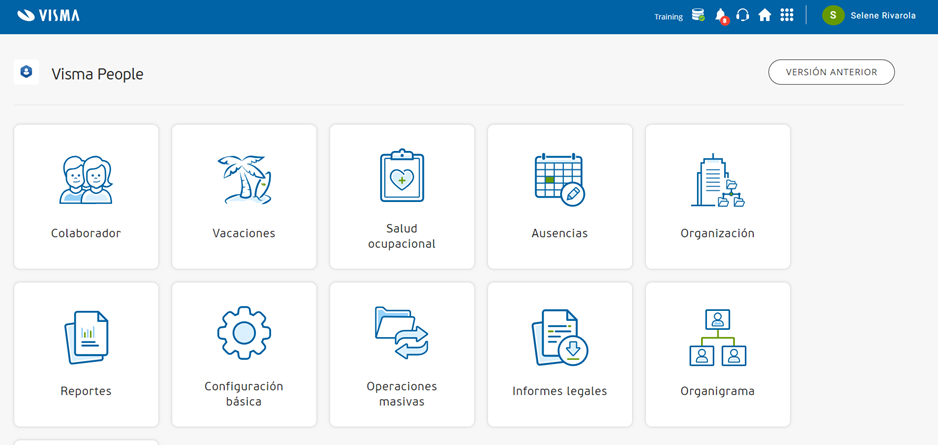Click the Visma People module icon
The height and width of the screenshot is (445, 938).
click(x=26, y=72)
